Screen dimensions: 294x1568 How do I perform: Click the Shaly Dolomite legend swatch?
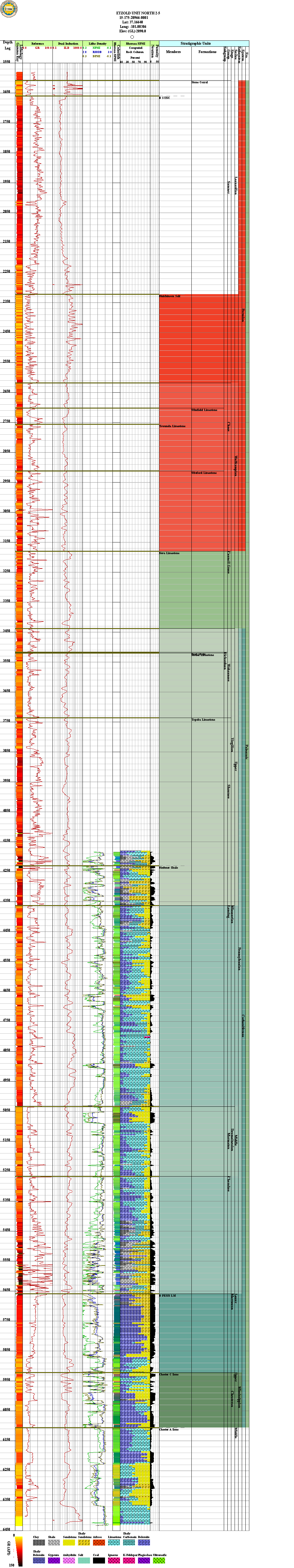point(39,1561)
